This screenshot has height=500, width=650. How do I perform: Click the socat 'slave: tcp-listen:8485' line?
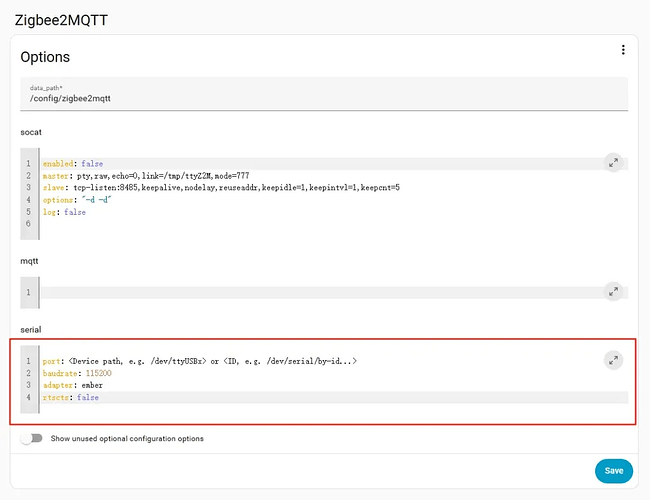click(x=221, y=188)
